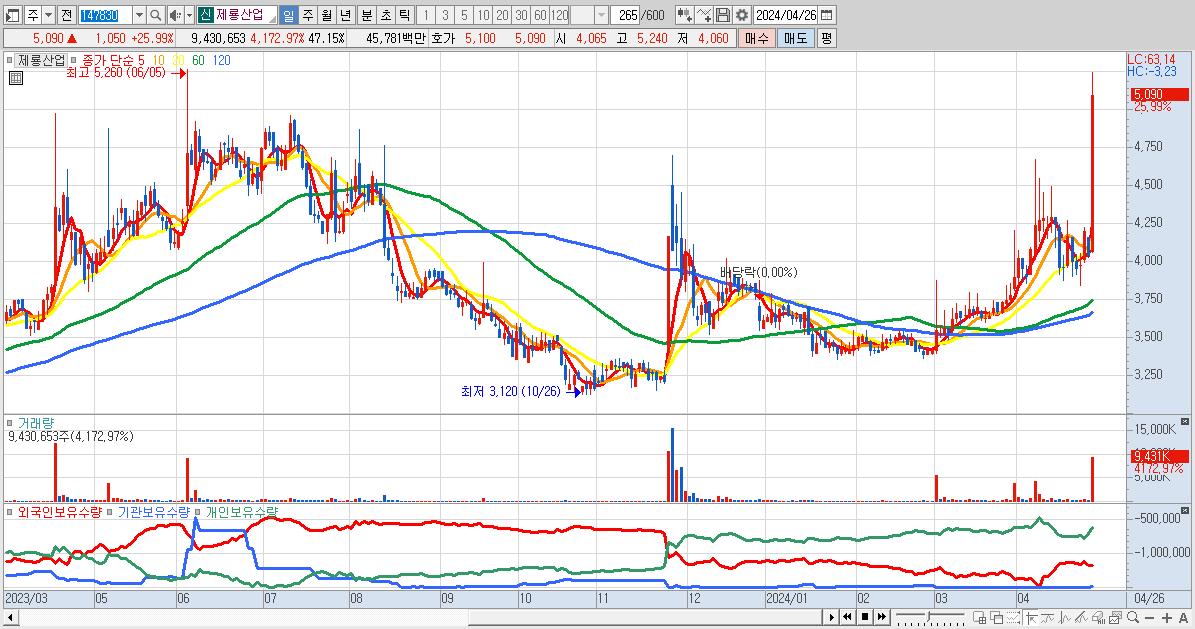1195x629 pixels.
Task: Select the 분 minute chart tab
Action: pos(367,14)
